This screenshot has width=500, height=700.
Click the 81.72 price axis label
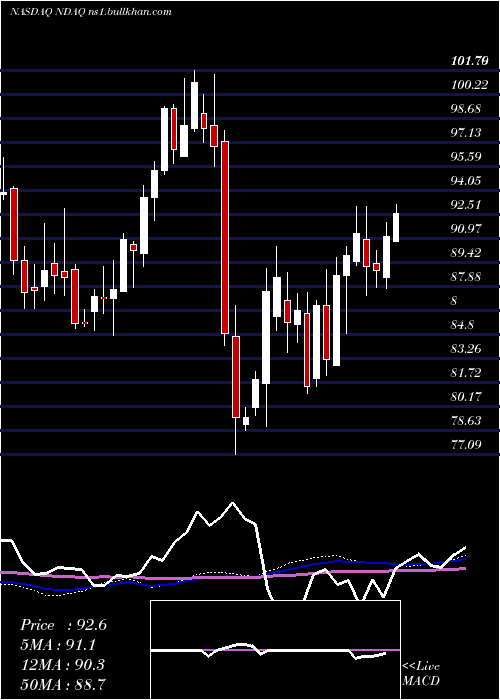(466, 373)
